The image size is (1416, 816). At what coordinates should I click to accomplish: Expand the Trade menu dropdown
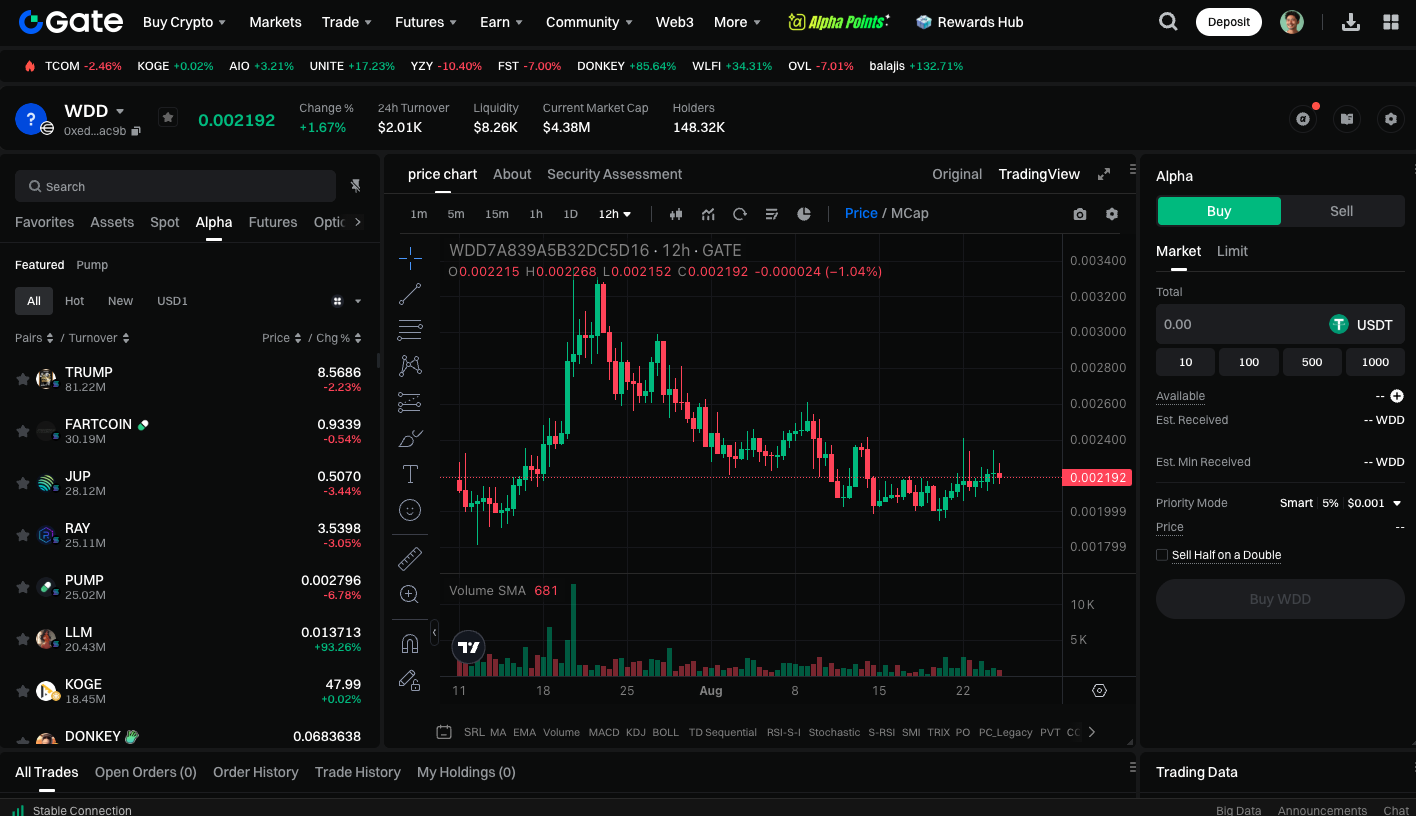(347, 22)
